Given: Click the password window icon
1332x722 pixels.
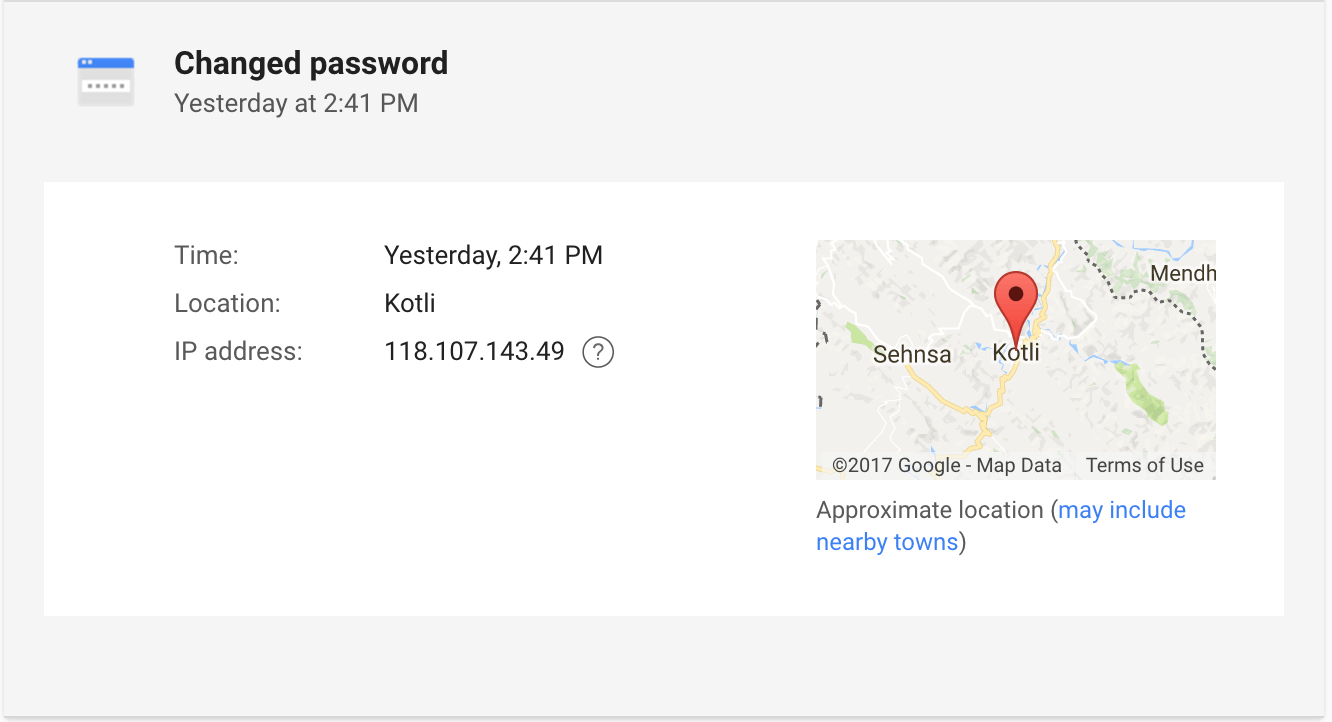Looking at the screenshot, I should click(106, 81).
